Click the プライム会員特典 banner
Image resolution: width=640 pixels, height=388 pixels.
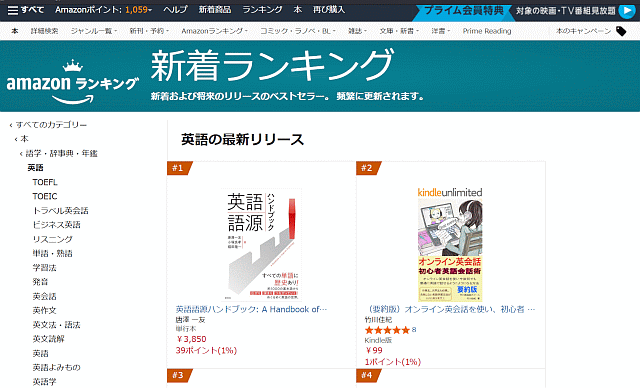tap(464, 11)
